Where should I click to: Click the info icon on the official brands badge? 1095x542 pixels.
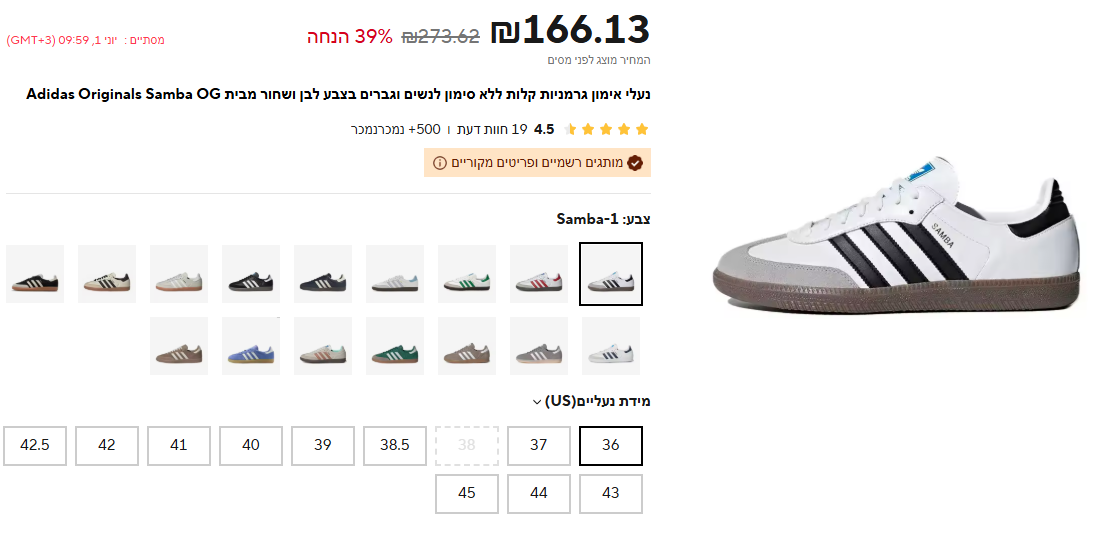440,163
